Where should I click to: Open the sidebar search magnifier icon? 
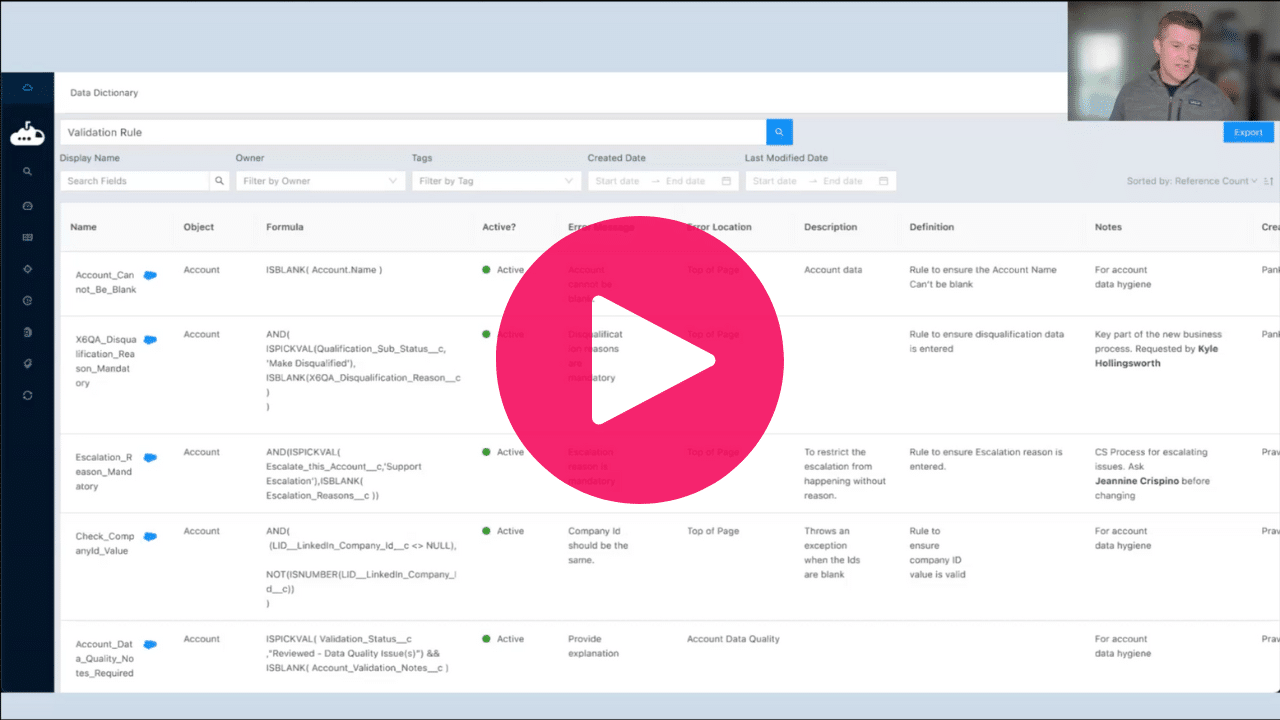[x=27, y=172]
